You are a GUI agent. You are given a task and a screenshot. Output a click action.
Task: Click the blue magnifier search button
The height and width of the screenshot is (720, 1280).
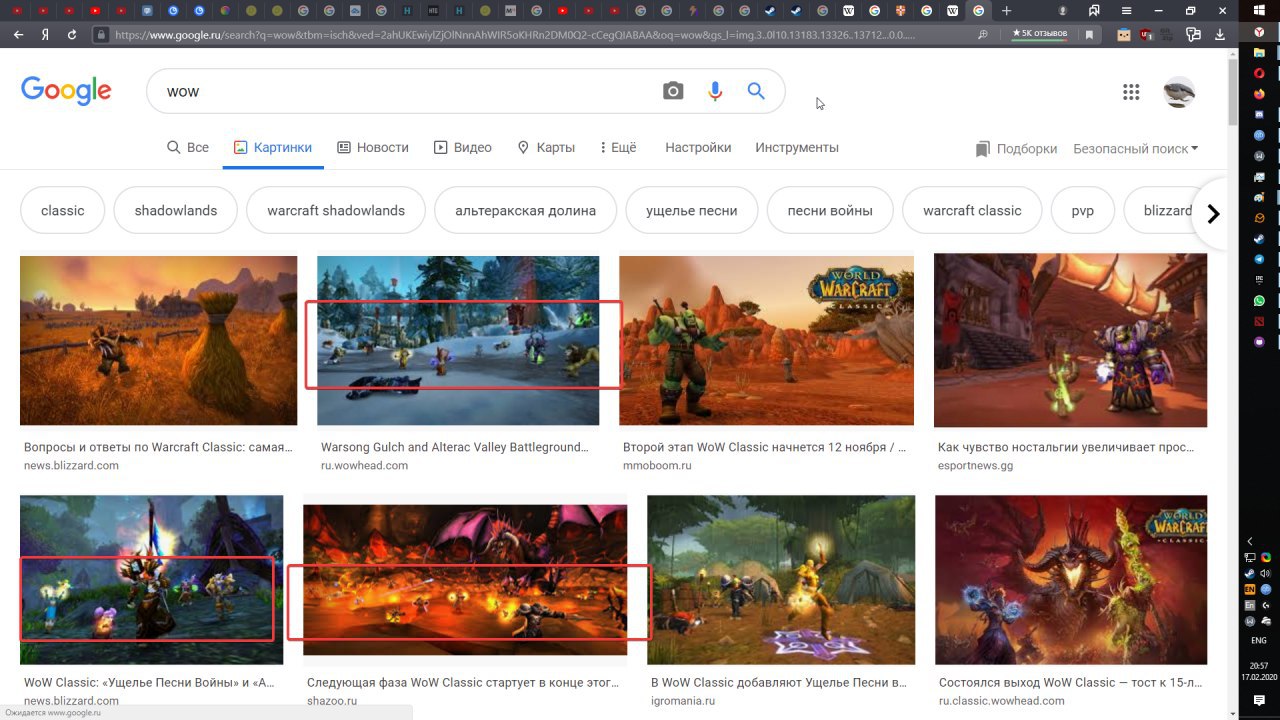coord(756,91)
